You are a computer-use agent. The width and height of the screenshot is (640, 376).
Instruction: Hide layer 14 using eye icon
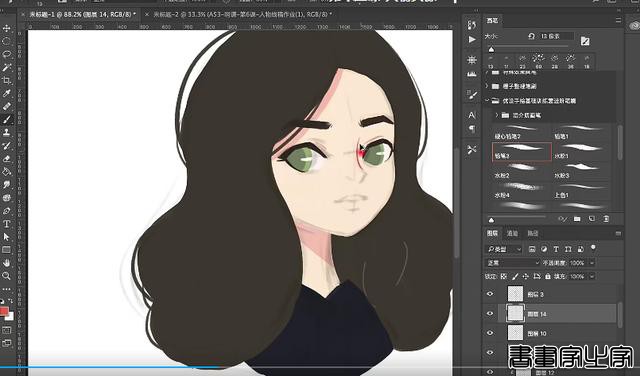490,314
